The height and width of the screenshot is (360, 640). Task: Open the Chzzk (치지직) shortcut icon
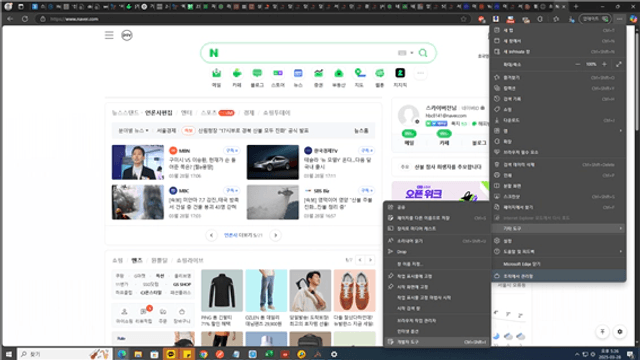[400, 74]
